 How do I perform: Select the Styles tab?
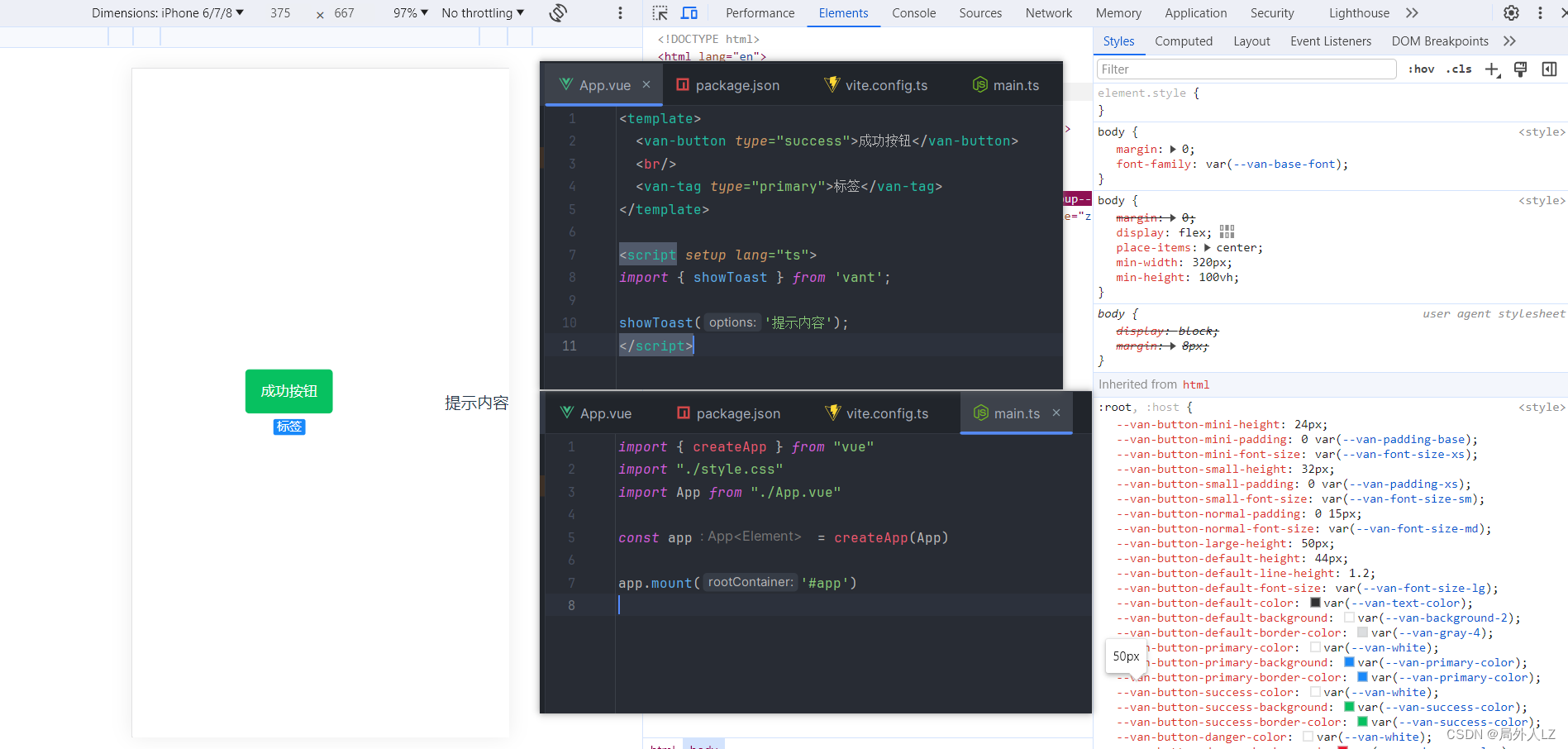tap(1118, 41)
